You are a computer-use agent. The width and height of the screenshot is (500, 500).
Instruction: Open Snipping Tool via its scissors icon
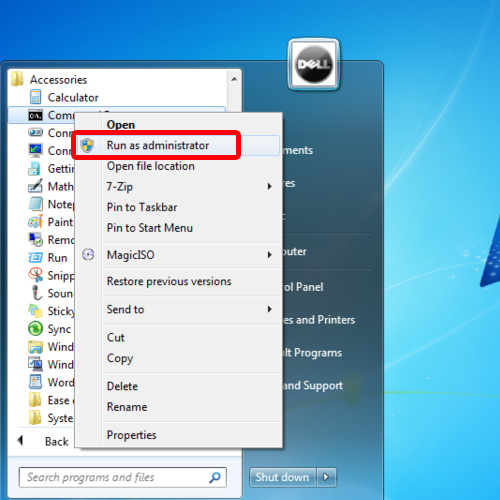(x=35, y=275)
